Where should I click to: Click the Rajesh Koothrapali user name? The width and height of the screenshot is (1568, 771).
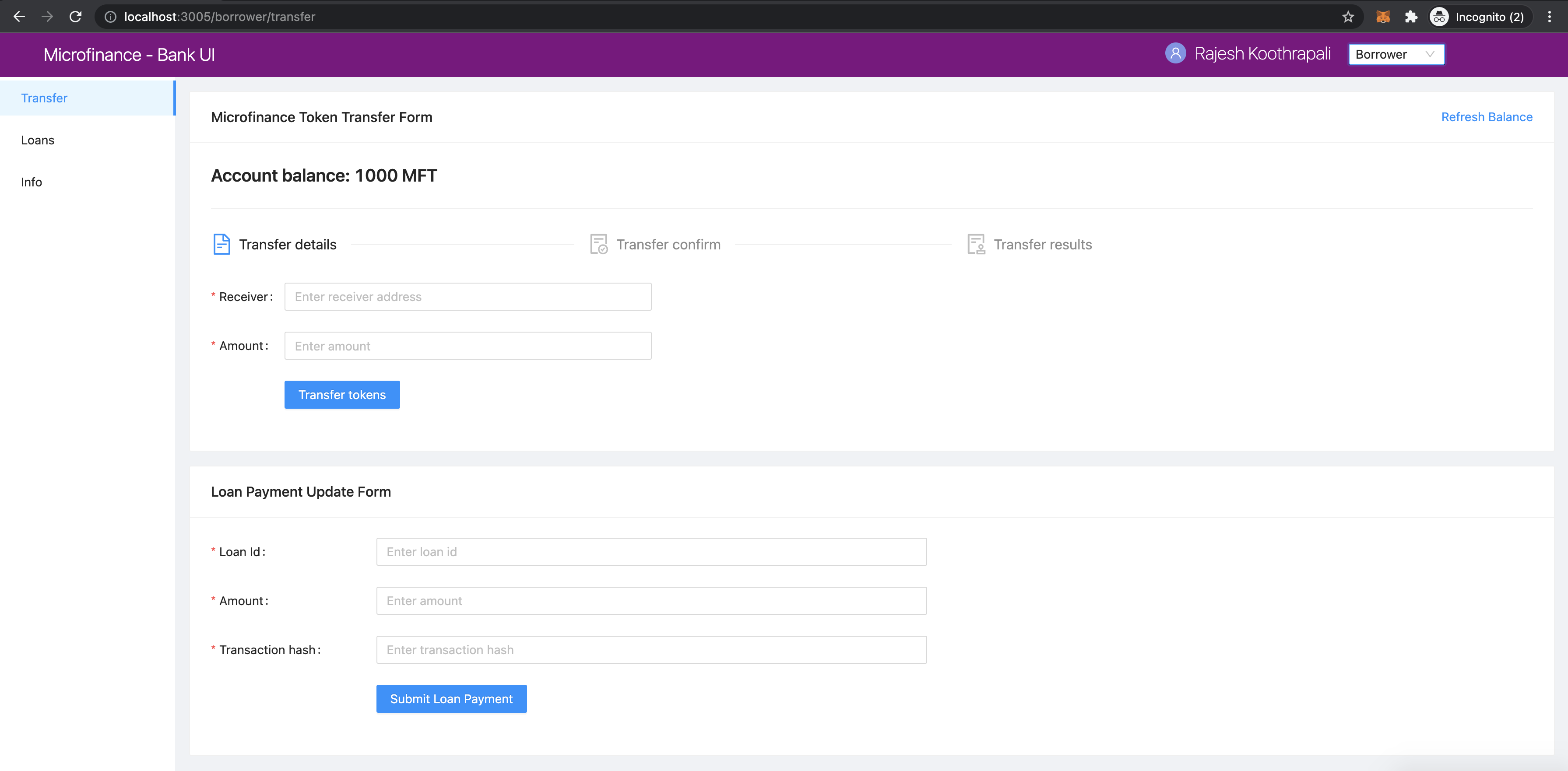click(x=1262, y=53)
